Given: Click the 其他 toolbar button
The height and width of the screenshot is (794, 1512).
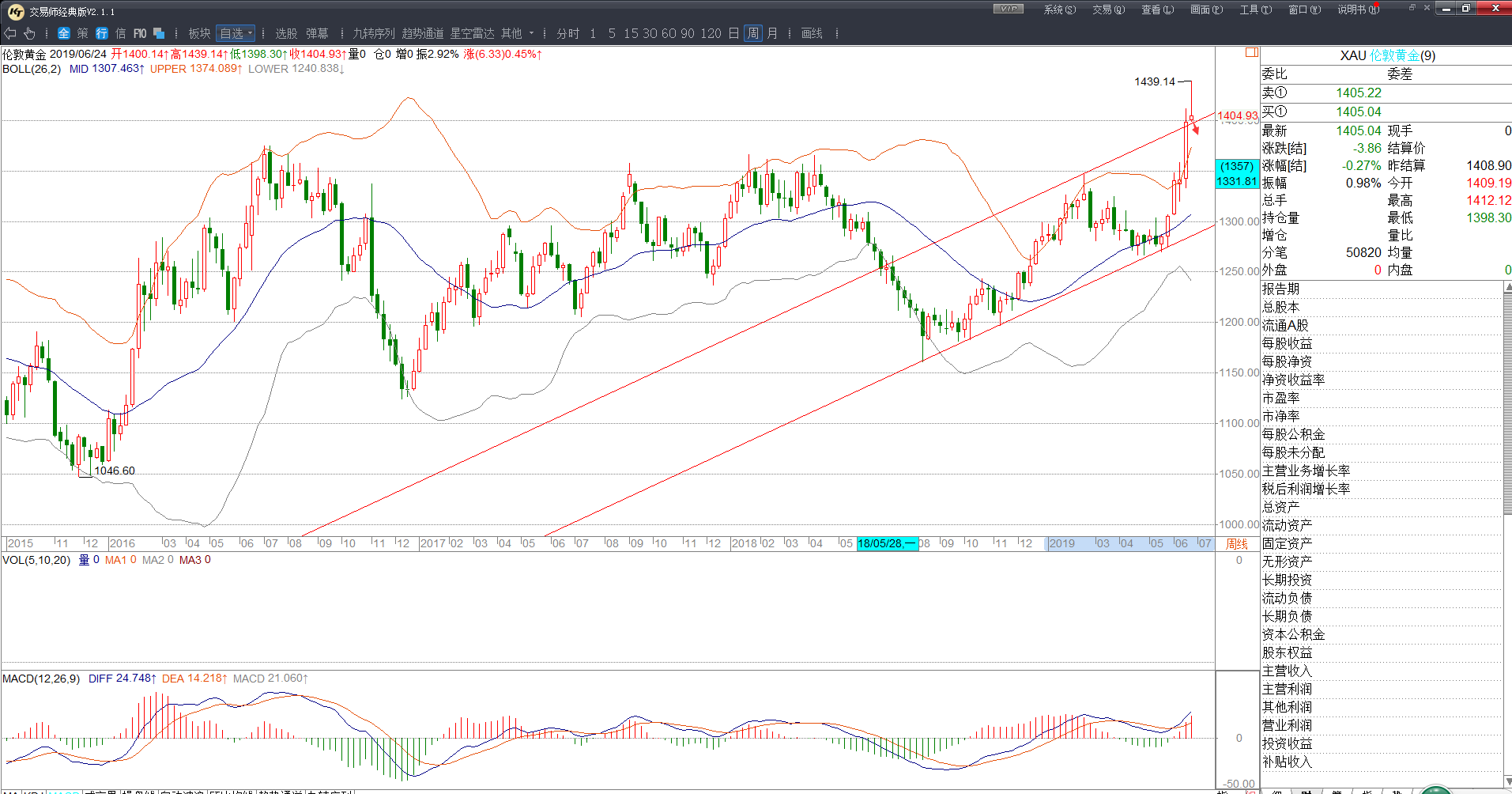Looking at the screenshot, I should tap(511, 33).
